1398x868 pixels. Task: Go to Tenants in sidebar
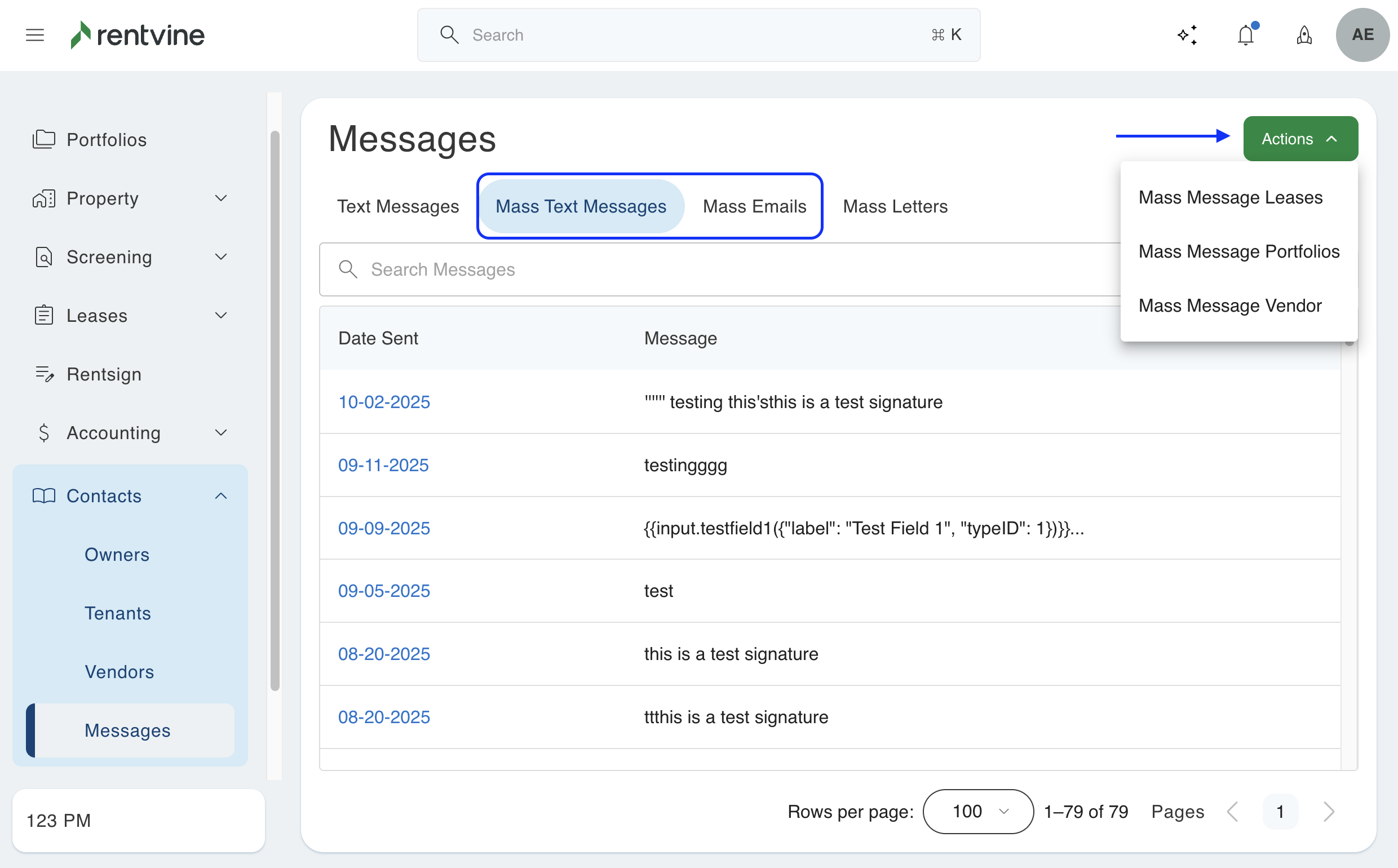pos(118,613)
